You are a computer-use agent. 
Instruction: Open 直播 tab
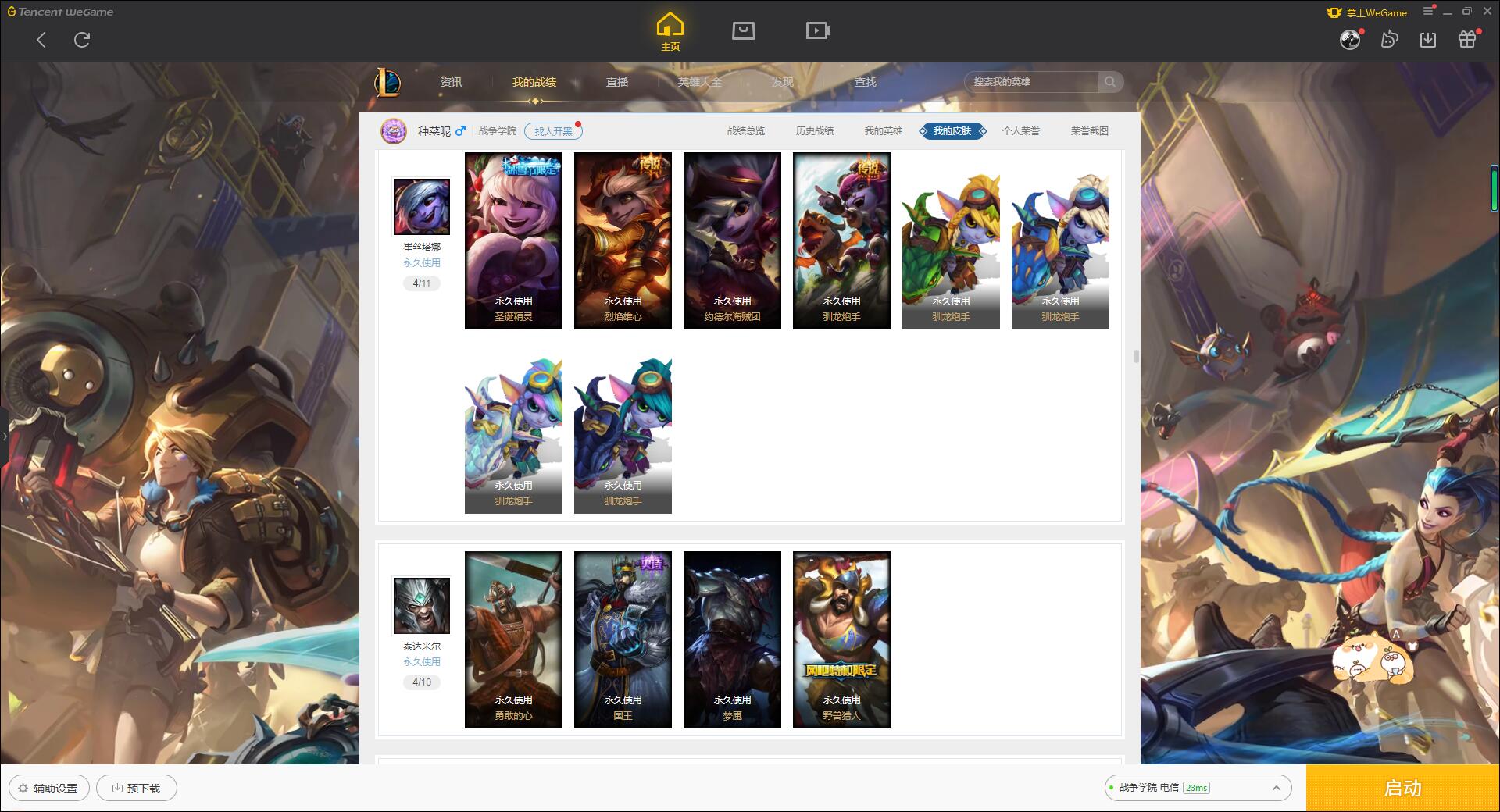point(617,82)
